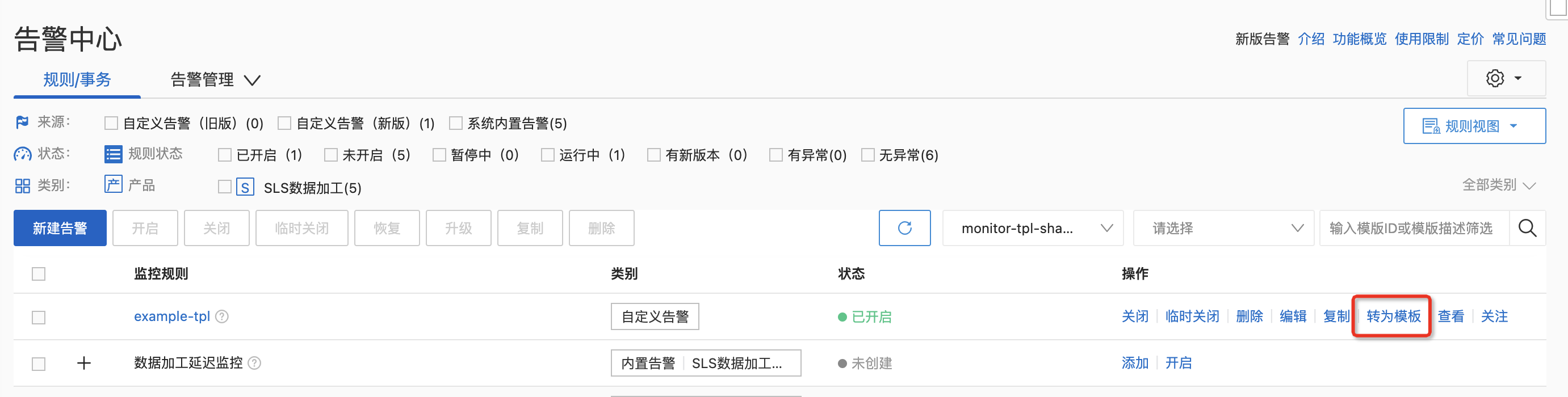Focus the 输入模版ID或模版描述筛选 search field

click(1414, 228)
